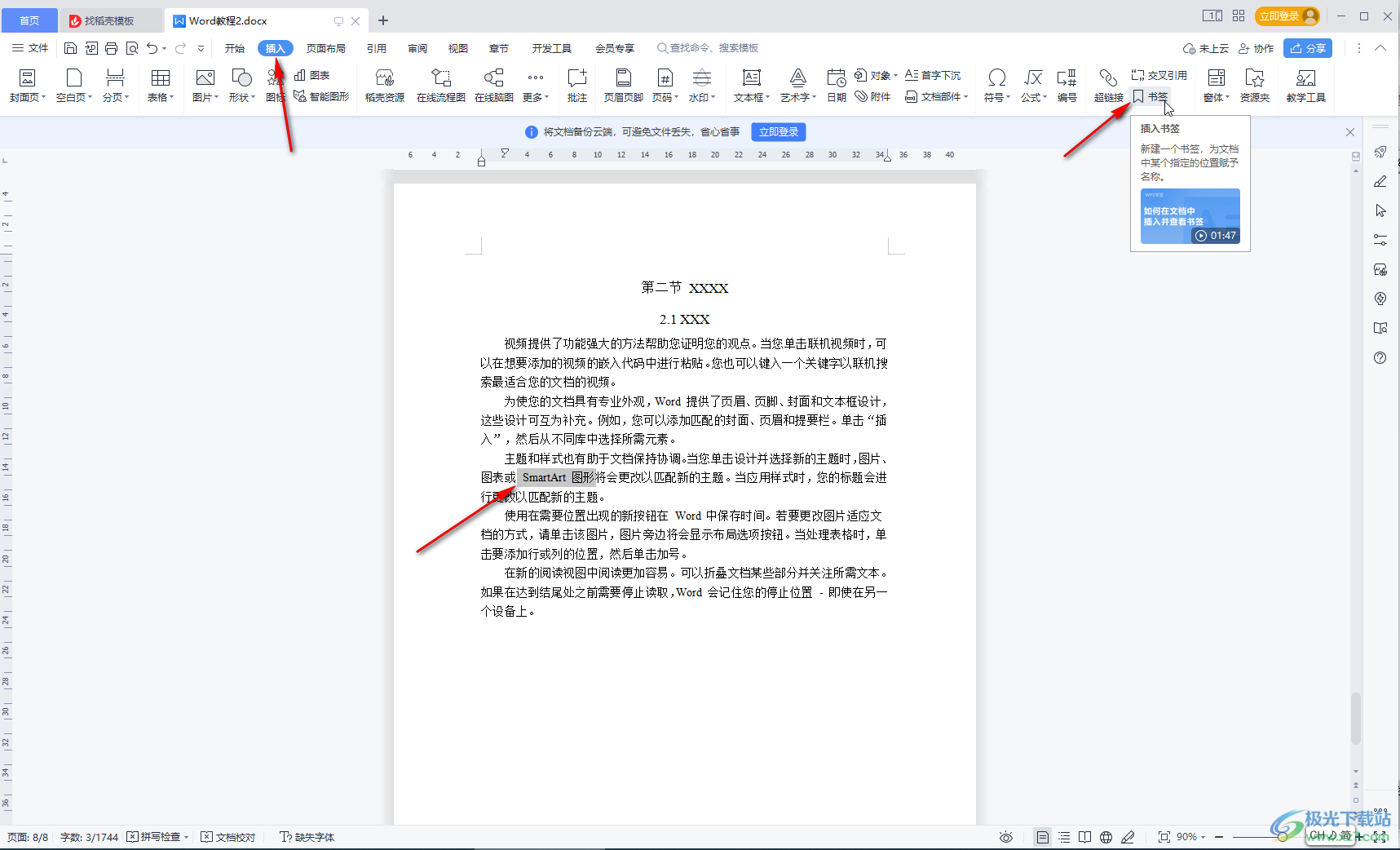This screenshot has height=850, width=1400.
Task: Switch to the 引用 ribbon tab
Action: tap(377, 48)
